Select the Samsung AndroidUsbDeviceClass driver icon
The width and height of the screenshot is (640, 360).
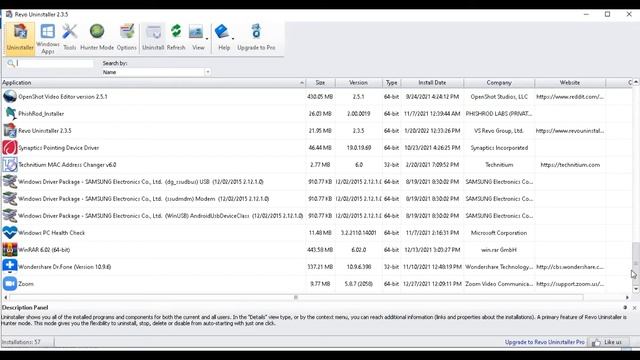click(x=10, y=216)
